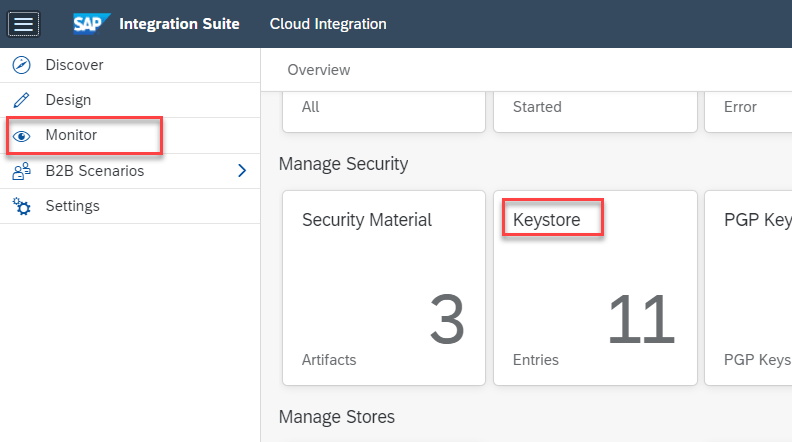Click the All messages tile

(383, 110)
